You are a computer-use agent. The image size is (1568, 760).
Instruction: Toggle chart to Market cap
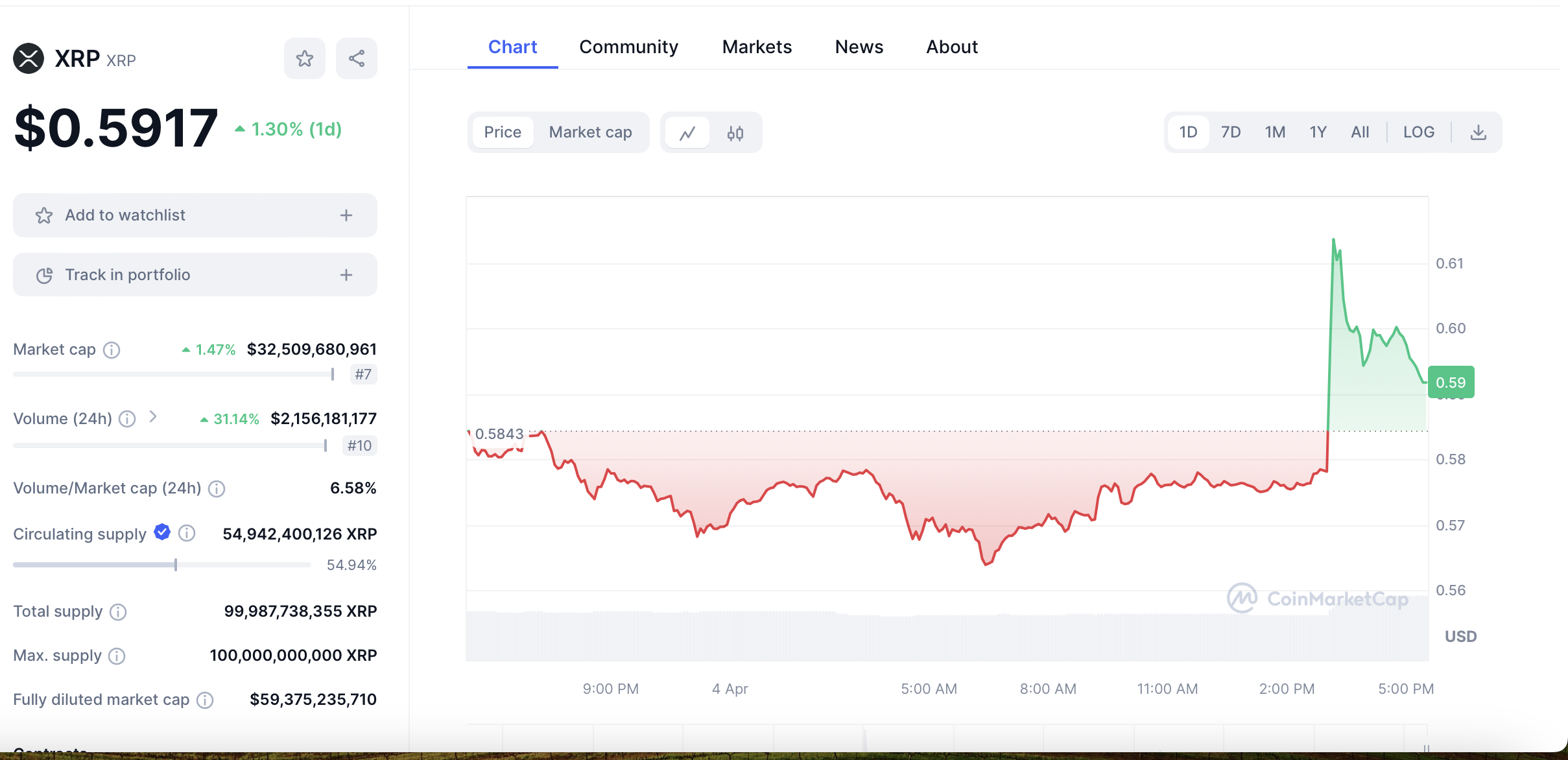[x=590, y=132]
